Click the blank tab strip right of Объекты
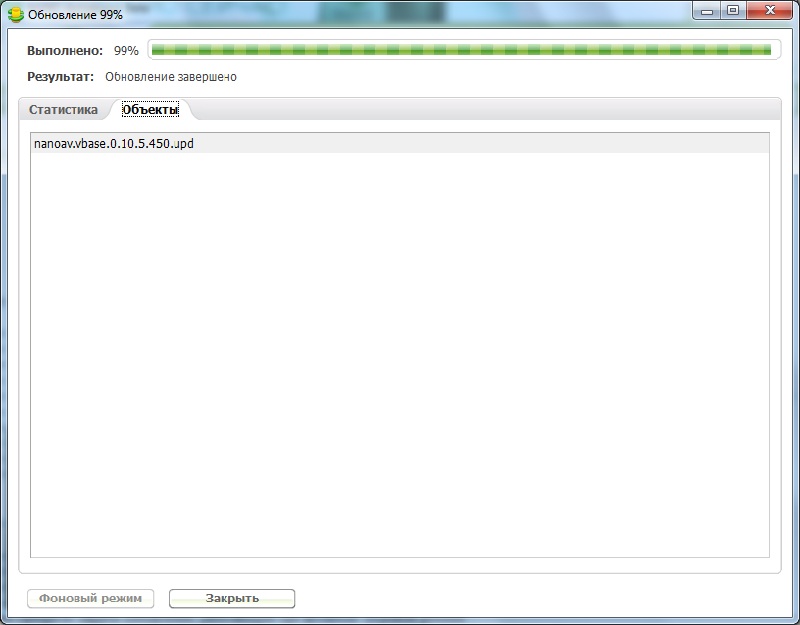Viewport: 800px width, 625px height. click(x=480, y=110)
